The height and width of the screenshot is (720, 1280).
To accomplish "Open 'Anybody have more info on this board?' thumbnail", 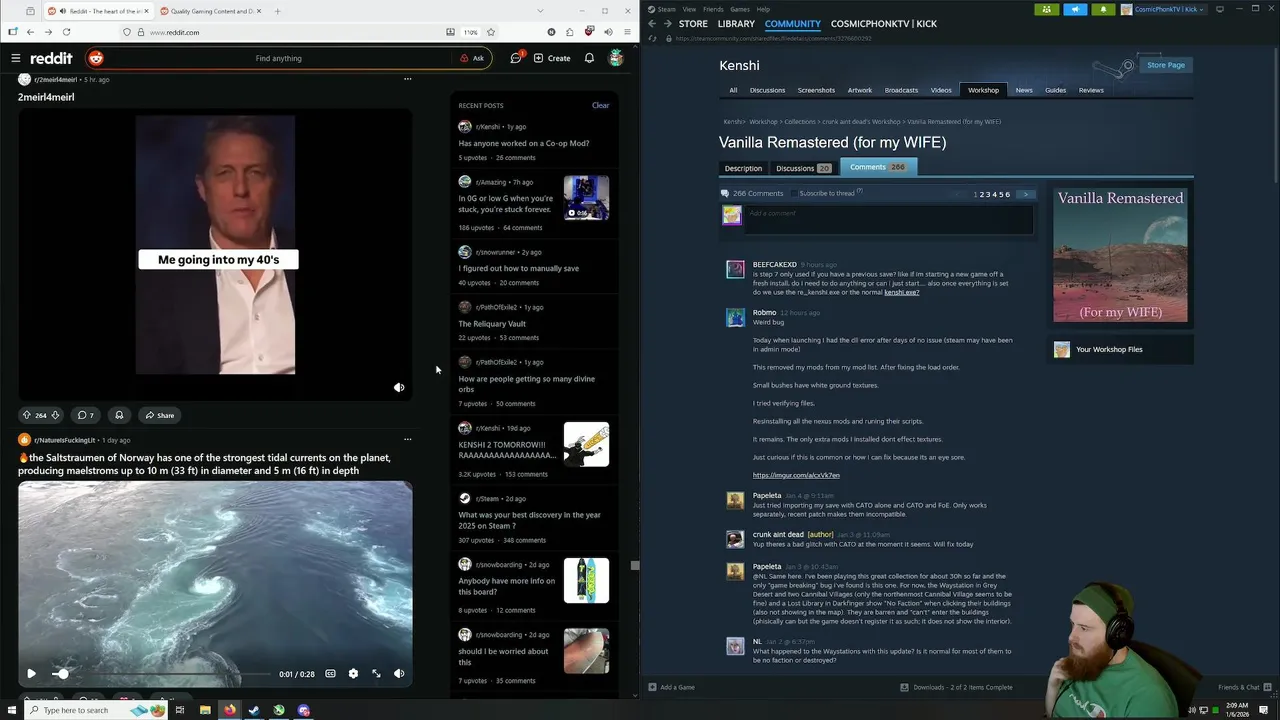I will (x=586, y=581).
